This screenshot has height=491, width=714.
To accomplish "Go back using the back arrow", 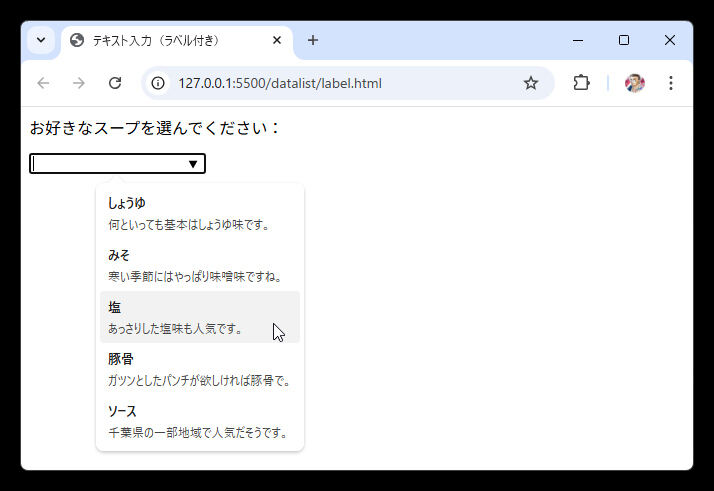I will point(43,83).
